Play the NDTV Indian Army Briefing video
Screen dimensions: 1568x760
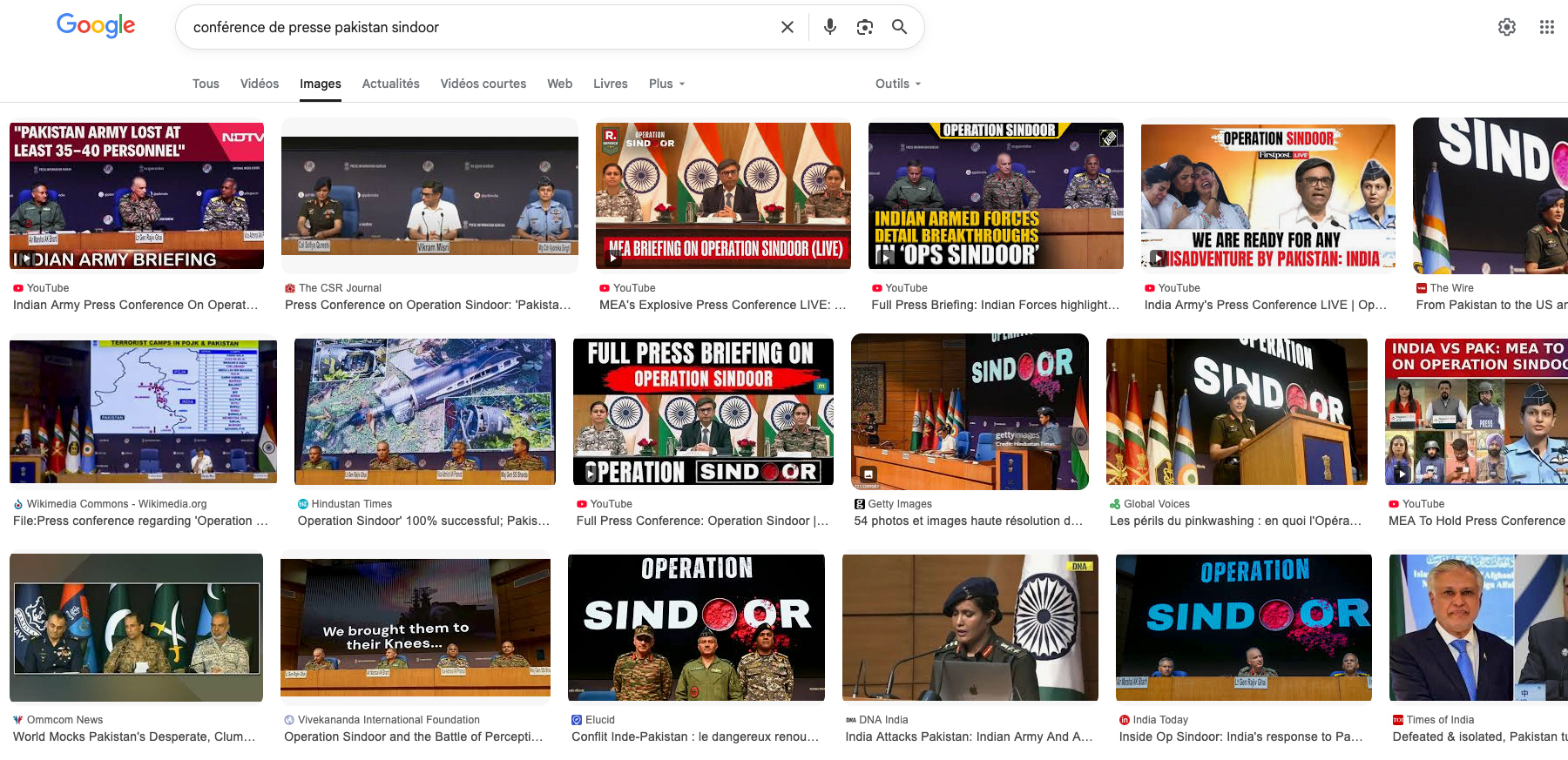137,196
